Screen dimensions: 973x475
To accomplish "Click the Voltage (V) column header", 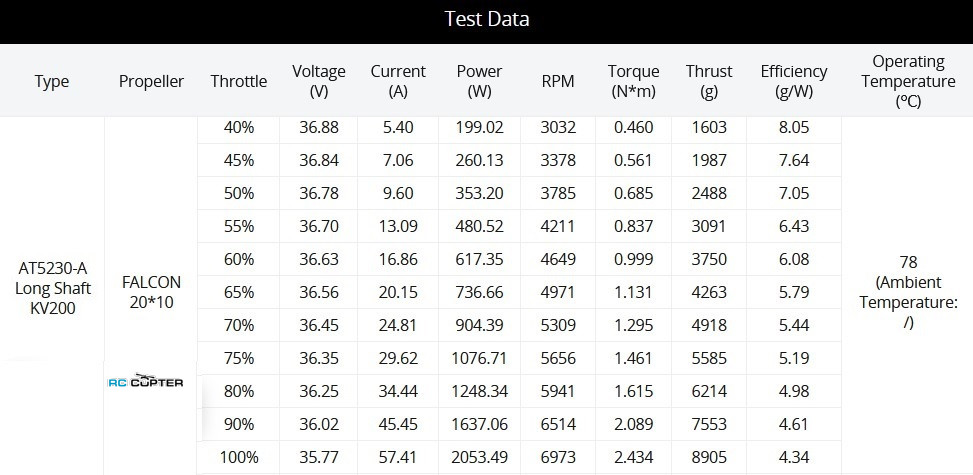I will (319, 81).
